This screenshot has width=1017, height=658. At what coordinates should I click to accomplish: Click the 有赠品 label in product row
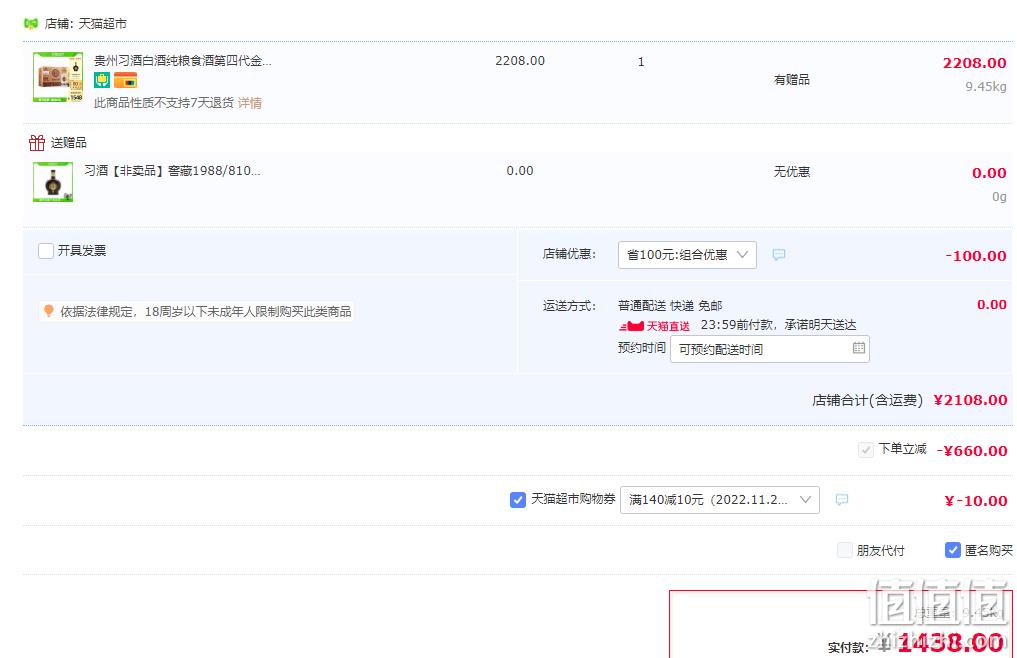click(x=791, y=79)
